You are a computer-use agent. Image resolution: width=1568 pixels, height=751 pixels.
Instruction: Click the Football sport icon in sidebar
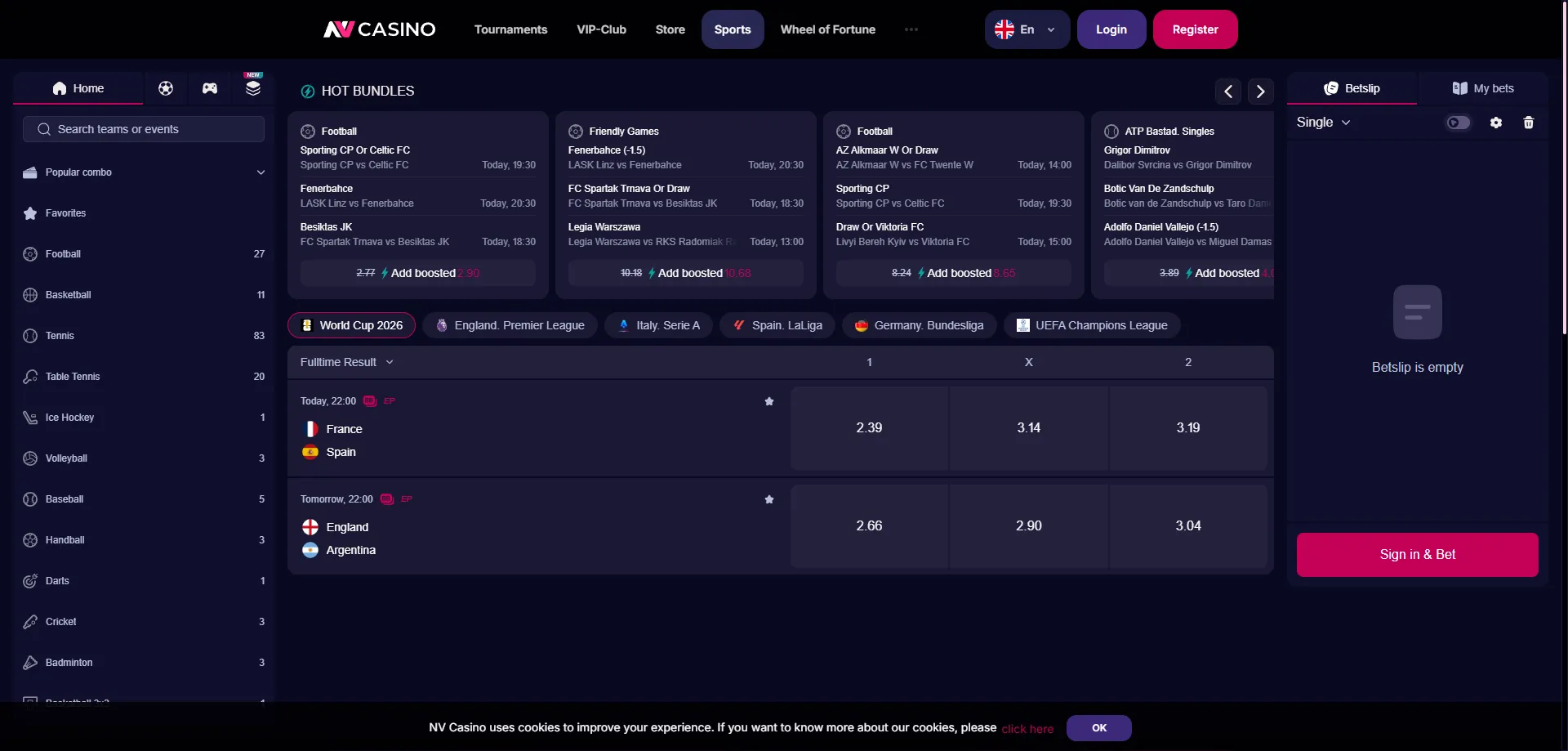pyautogui.click(x=30, y=254)
